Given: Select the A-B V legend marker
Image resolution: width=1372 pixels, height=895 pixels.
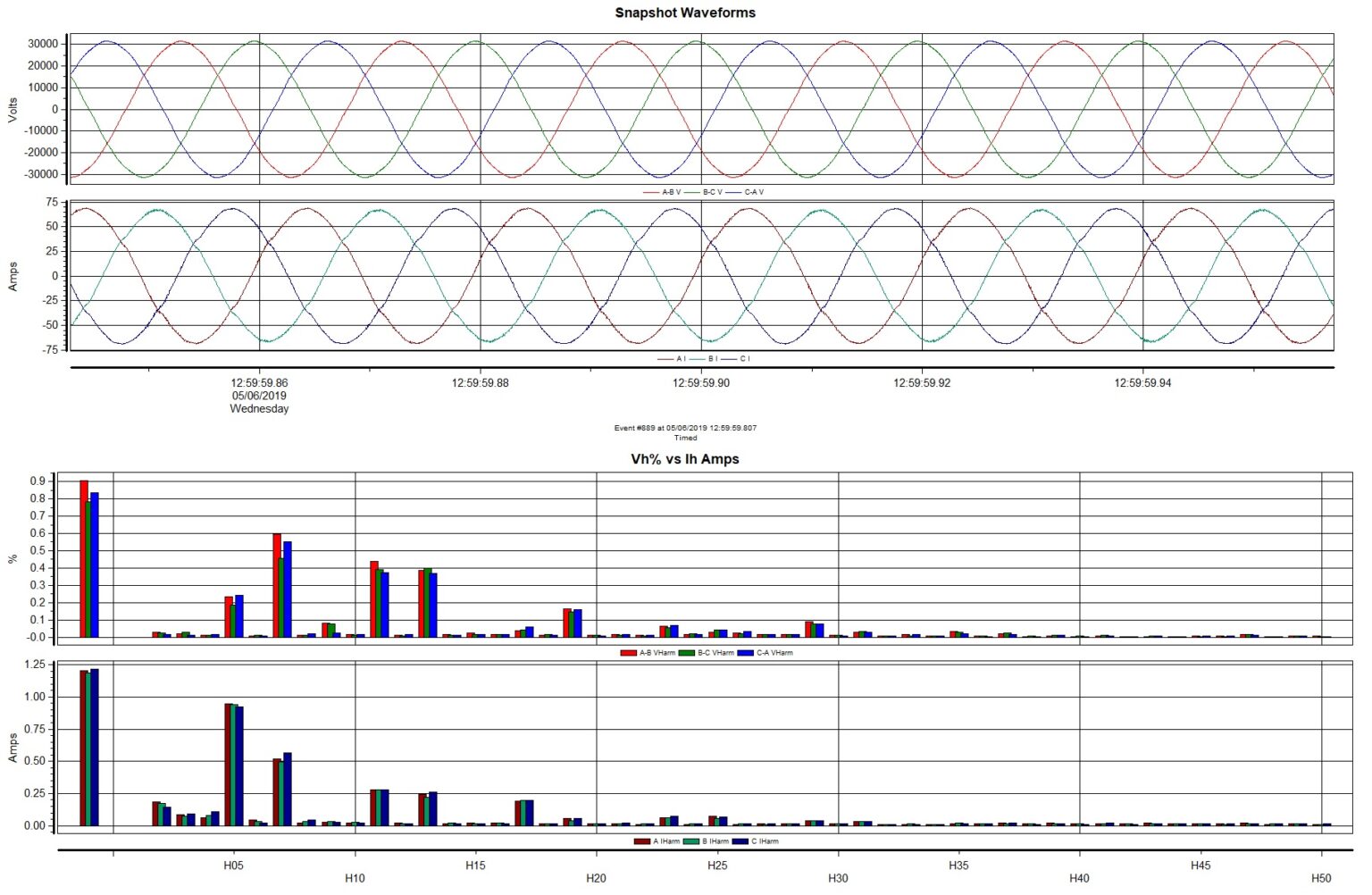Looking at the screenshot, I should pos(649,192).
